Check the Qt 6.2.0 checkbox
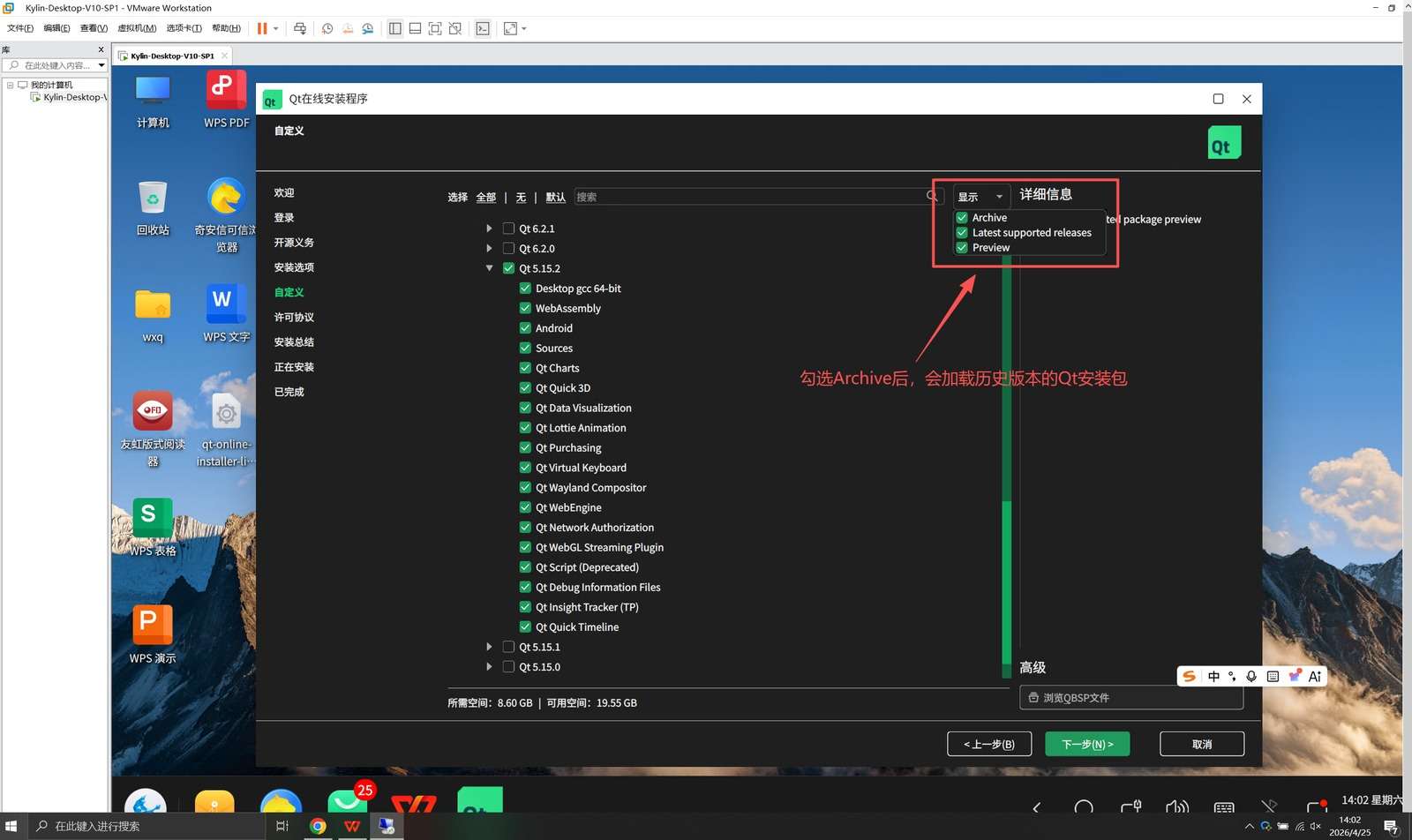 (508, 248)
